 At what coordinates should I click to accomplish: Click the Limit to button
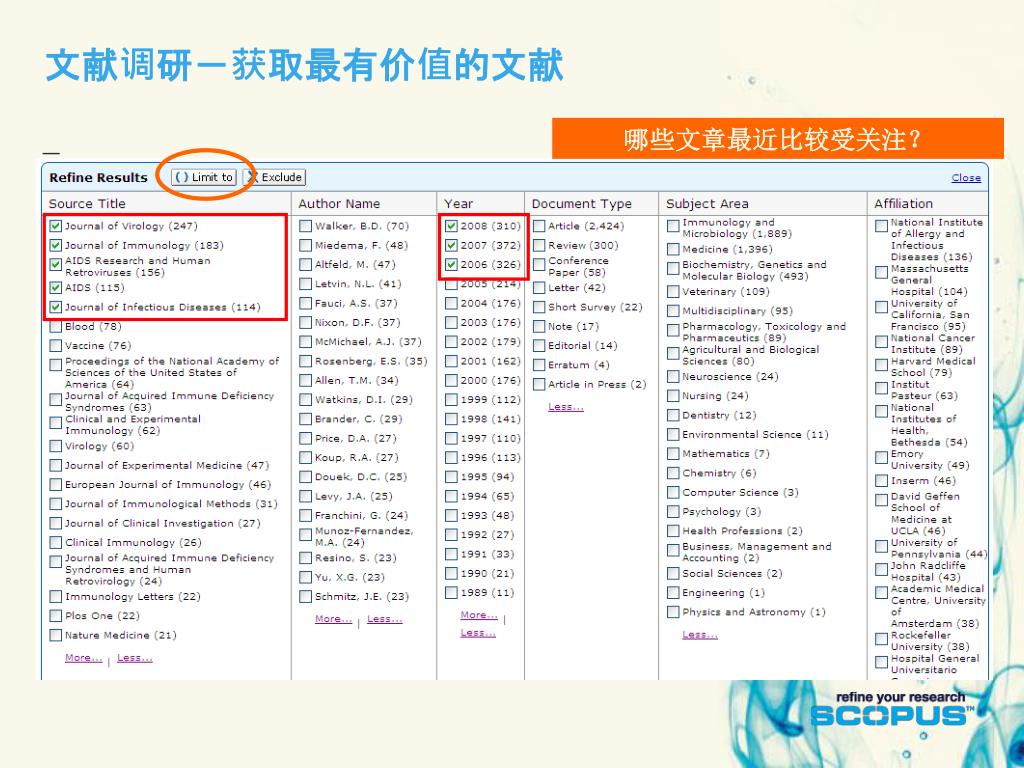click(x=204, y=177)
